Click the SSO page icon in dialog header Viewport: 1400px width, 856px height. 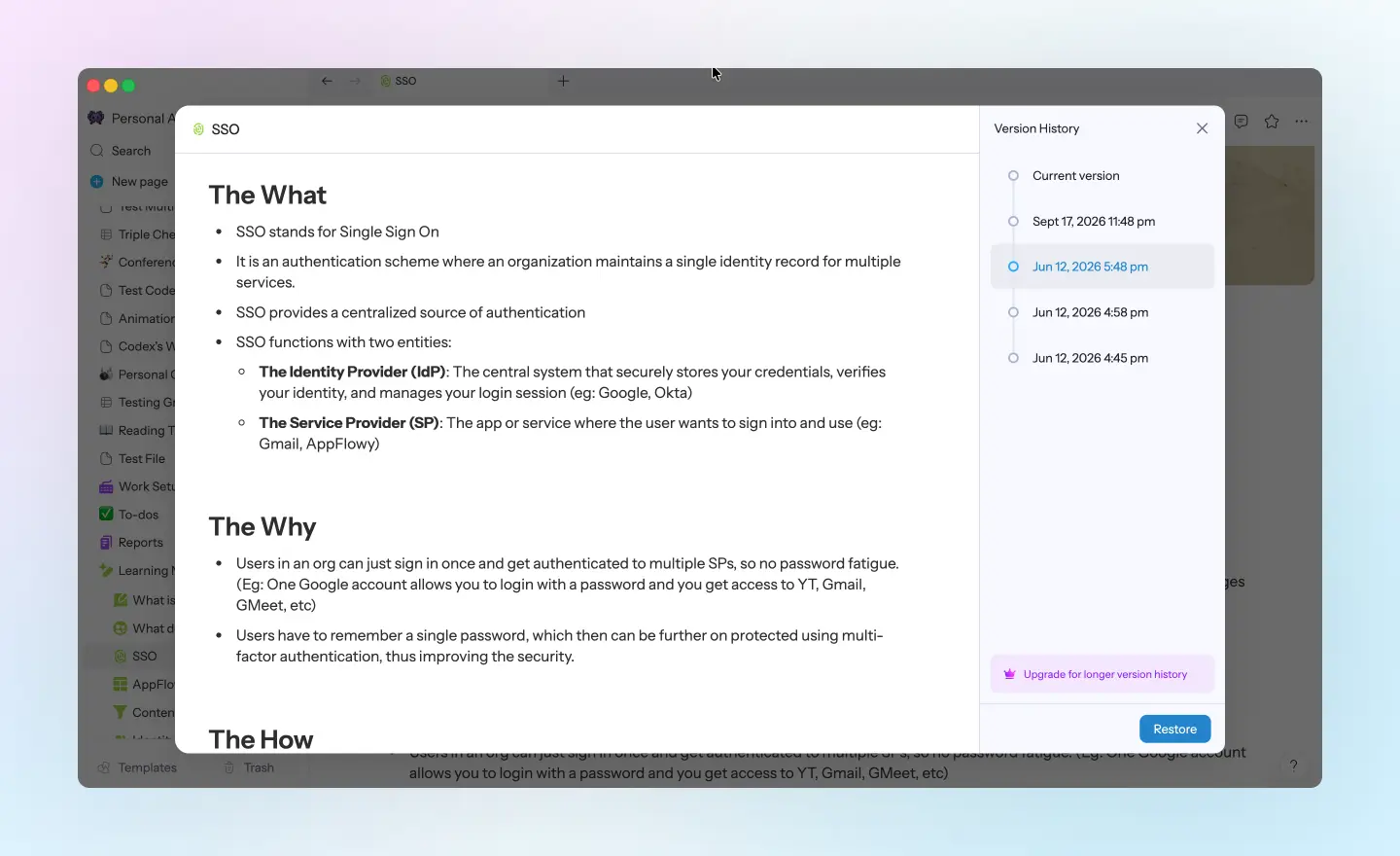(x=198, y=129)
